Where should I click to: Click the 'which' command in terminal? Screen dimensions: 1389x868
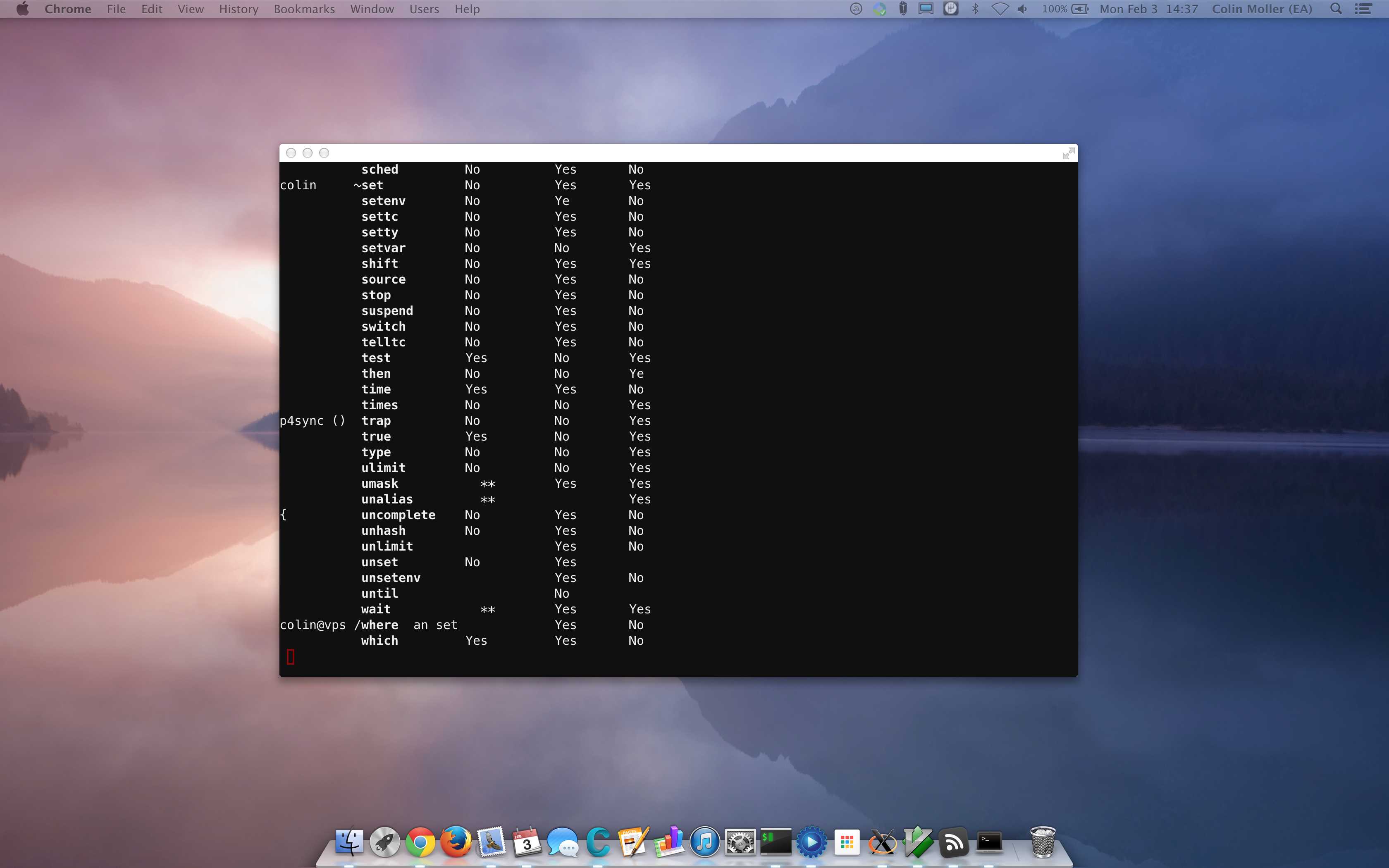click(379, 641)
